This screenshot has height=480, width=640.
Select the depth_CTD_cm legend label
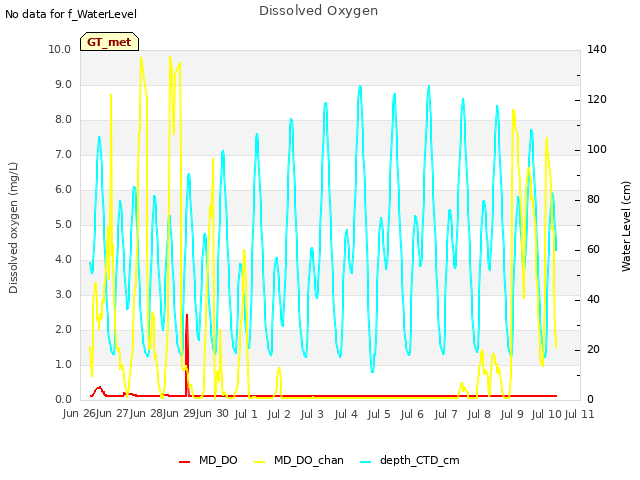click(x=420, y=460)
